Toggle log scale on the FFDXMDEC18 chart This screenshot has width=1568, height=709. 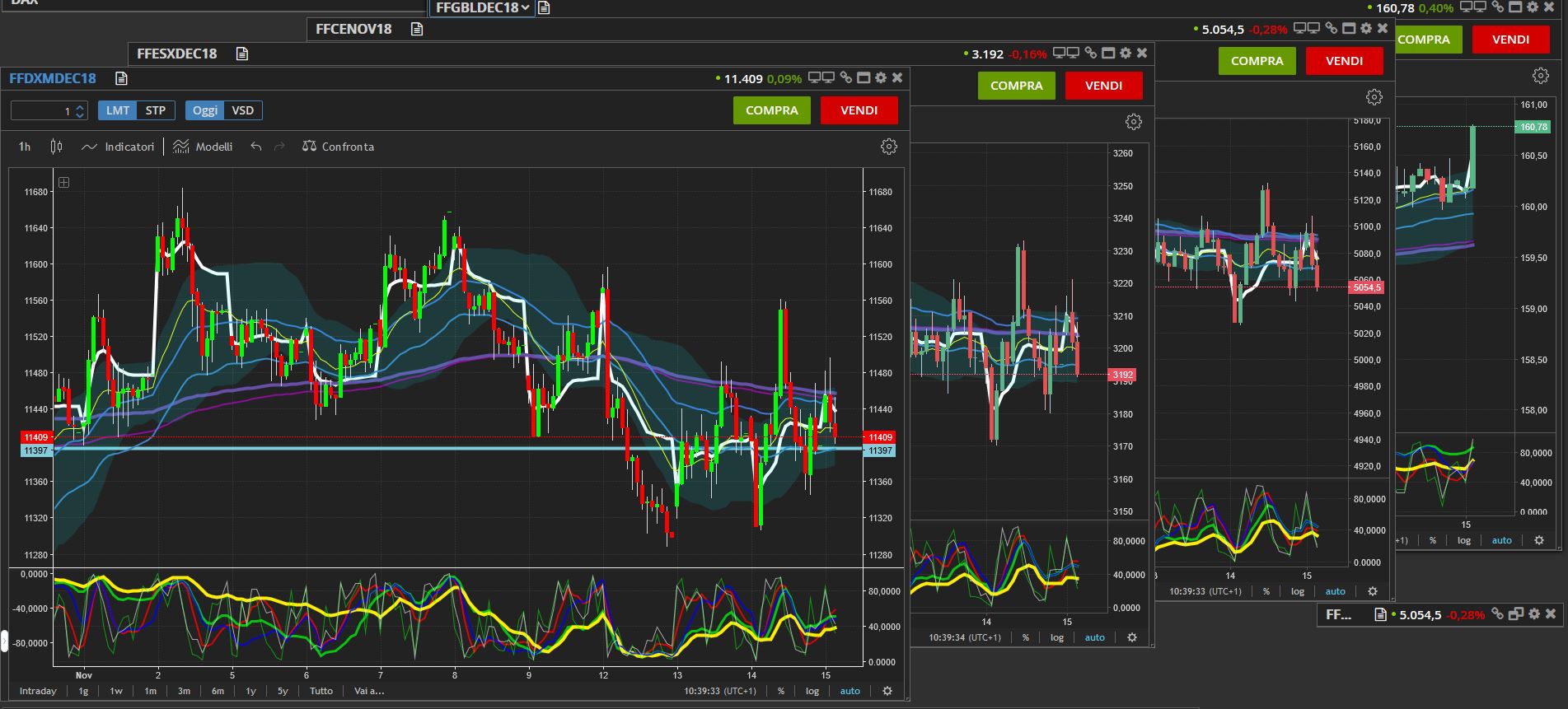pos(812,691)
